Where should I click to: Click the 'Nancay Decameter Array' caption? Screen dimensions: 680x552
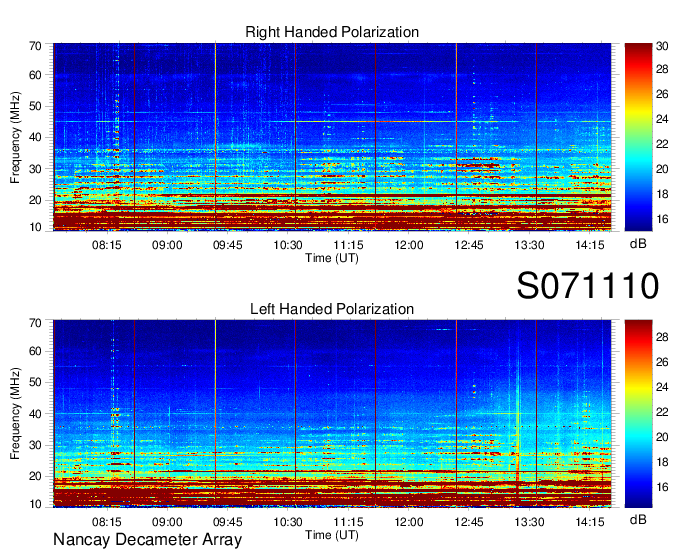(147, 540)
